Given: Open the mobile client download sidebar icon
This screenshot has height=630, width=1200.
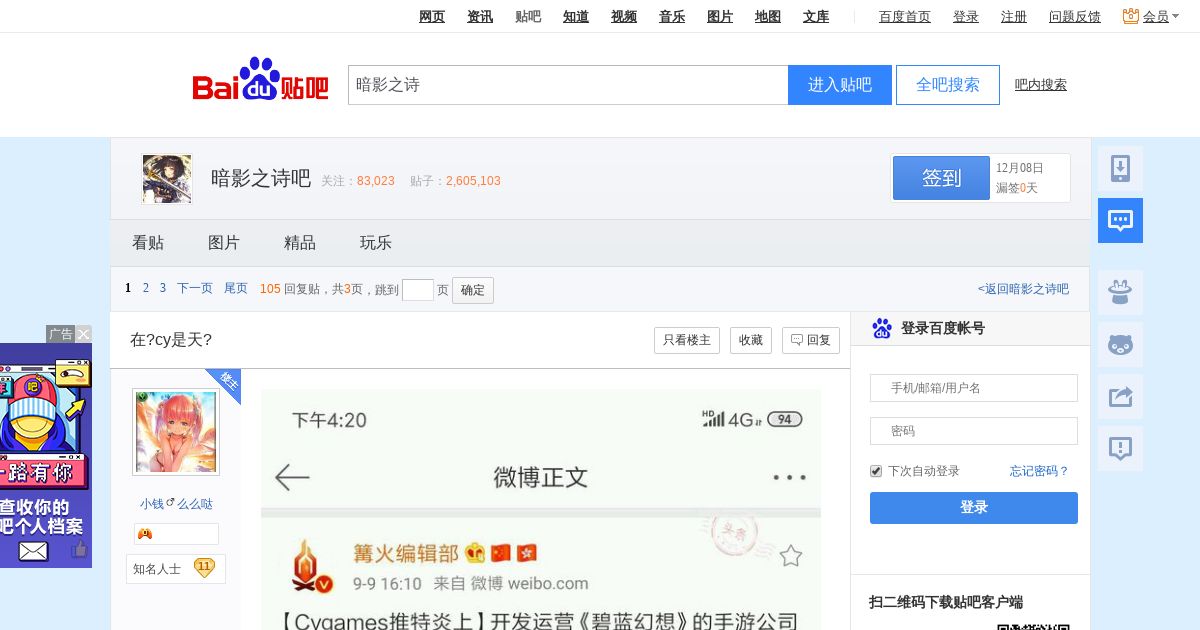Looking at the screenshot, I should [x=1120, y=169].
